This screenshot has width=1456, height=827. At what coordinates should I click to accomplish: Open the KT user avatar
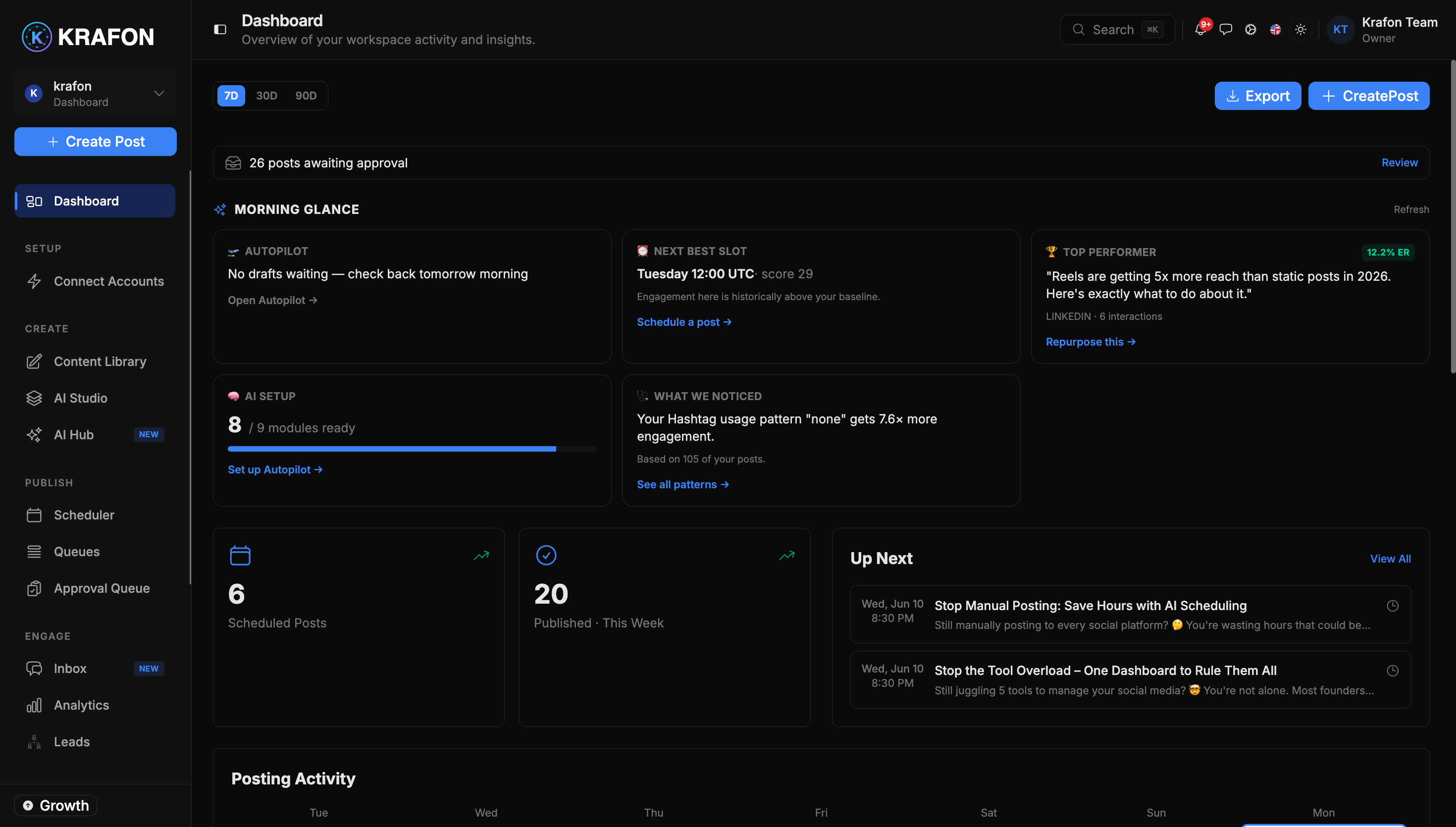click(1340, 30)
